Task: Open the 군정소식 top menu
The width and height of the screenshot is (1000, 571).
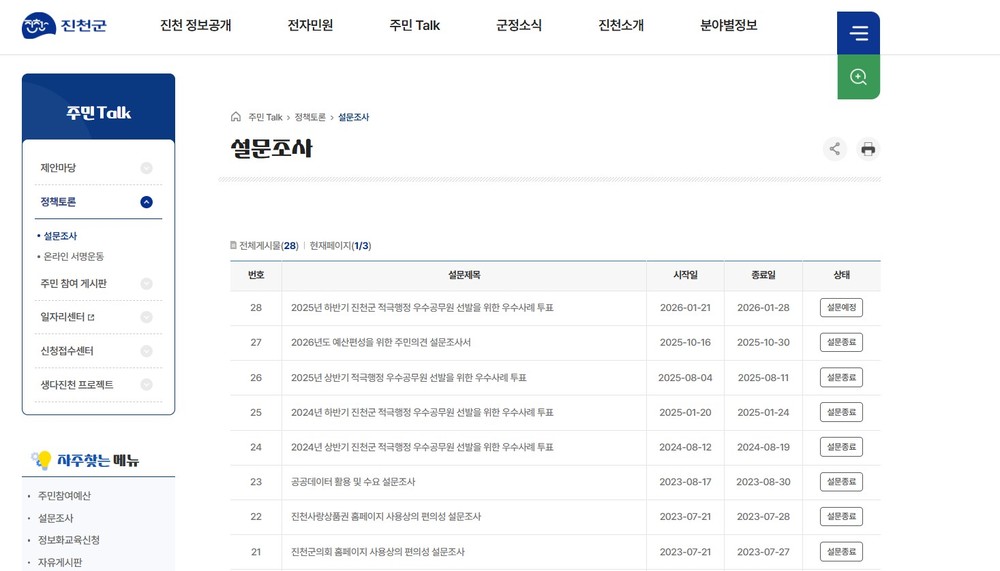Action: tap(518, 26)
